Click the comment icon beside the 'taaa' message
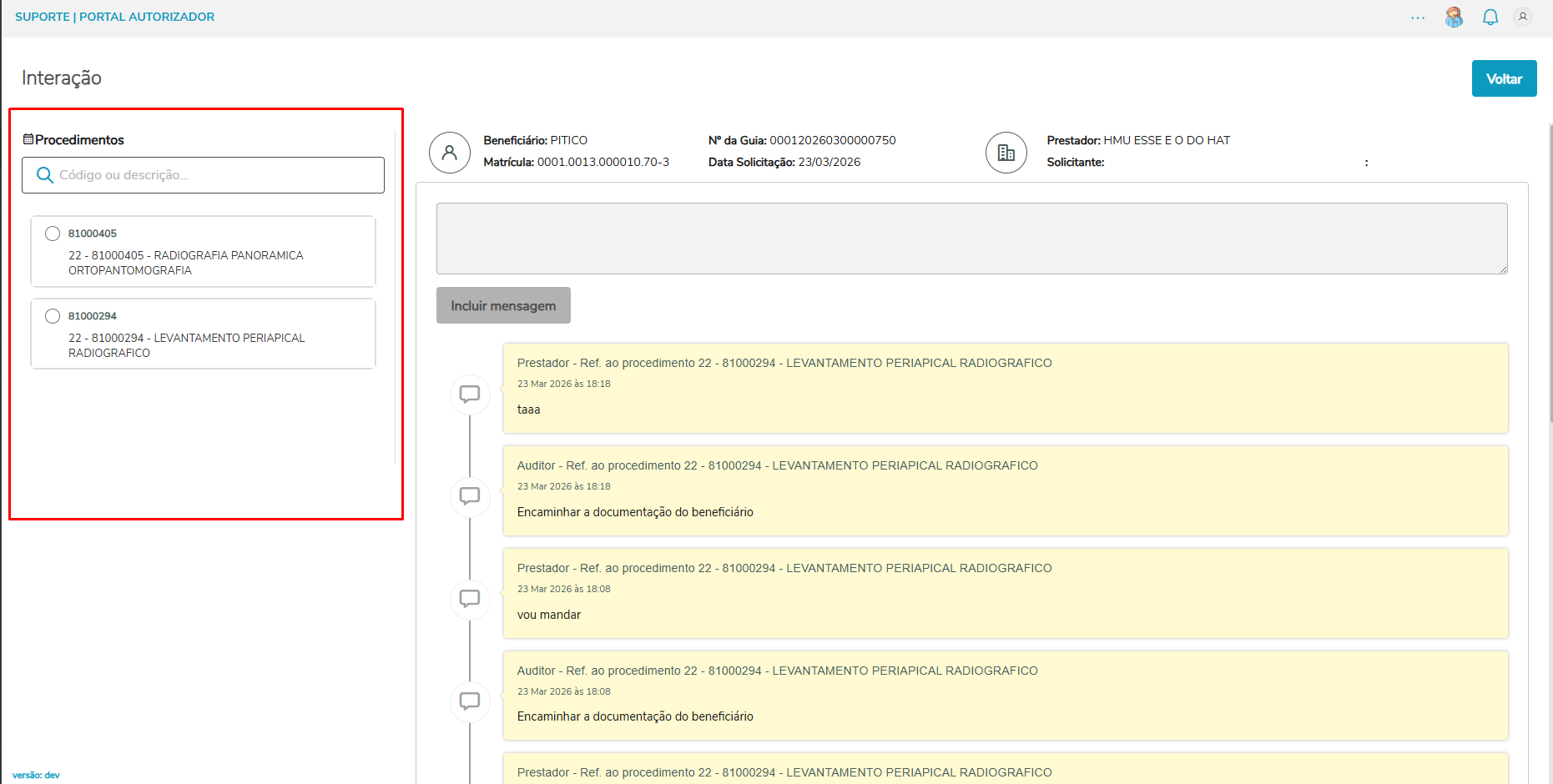The image size is (1553, 784). pyautogui.click(x=470, y=394)
